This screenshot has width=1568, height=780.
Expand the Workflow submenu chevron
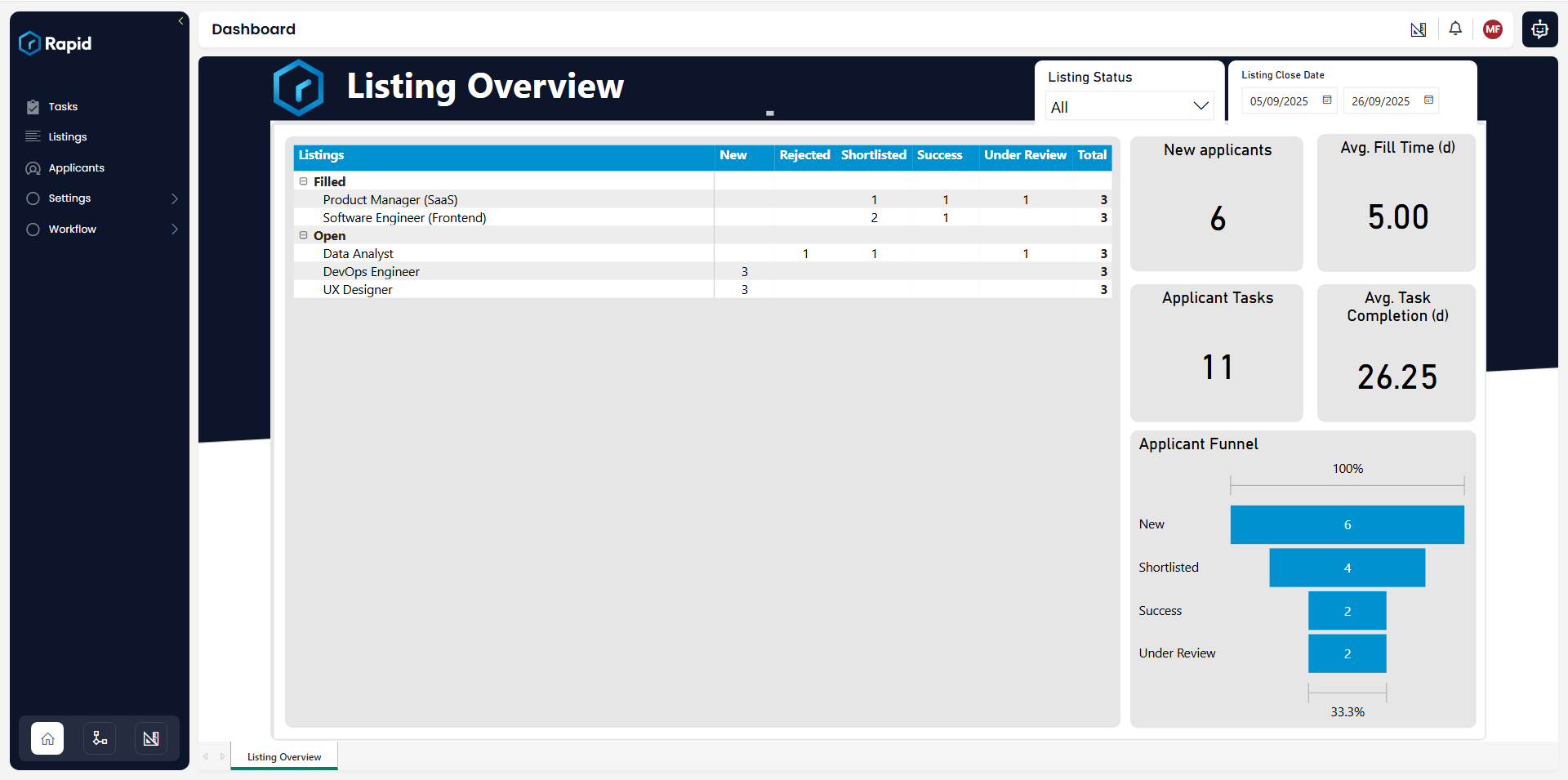pyautogui.click(x=174, y=230)
